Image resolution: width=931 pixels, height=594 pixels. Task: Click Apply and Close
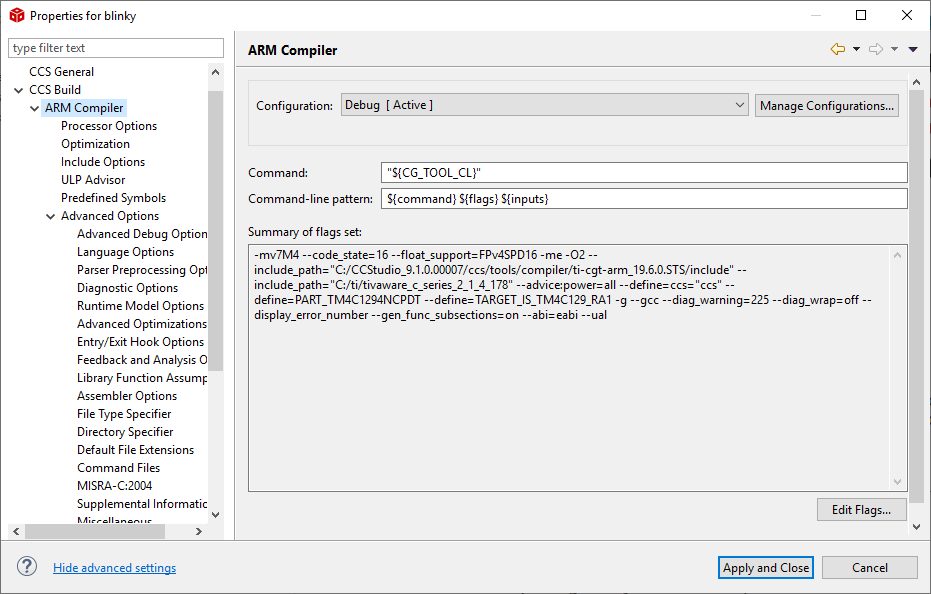pyautogui.click(x=765, y=568)
